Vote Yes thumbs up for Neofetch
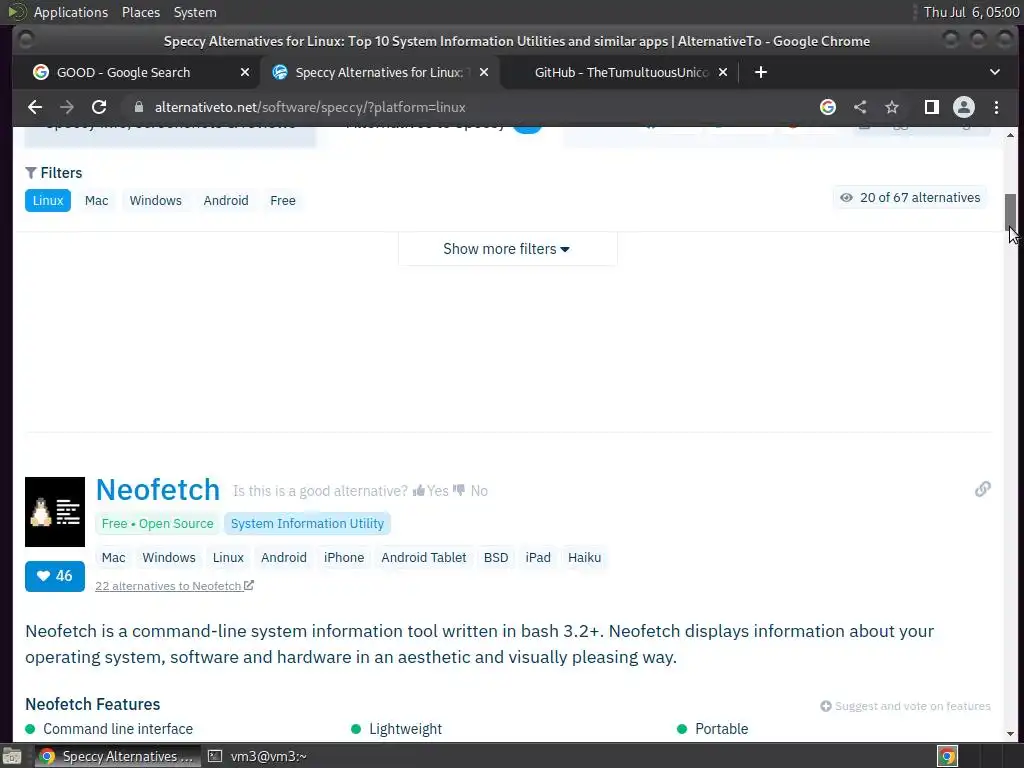This screenshot has height=768, width=1024. click(431, 490)
